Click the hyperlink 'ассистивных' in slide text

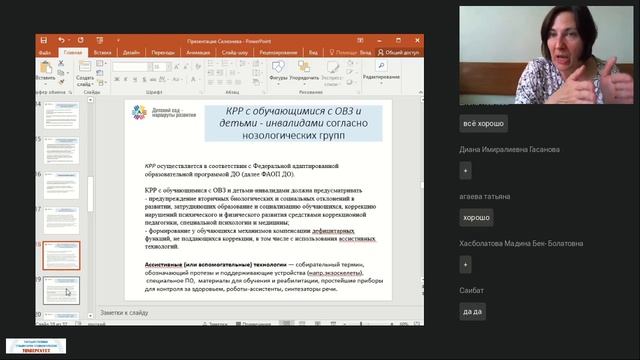pos(357,239)
